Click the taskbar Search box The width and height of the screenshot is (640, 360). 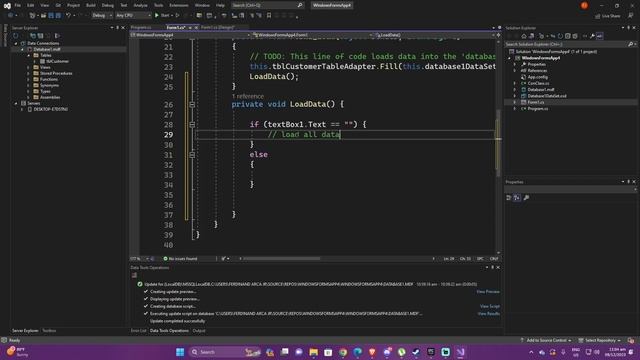point(224,352)
